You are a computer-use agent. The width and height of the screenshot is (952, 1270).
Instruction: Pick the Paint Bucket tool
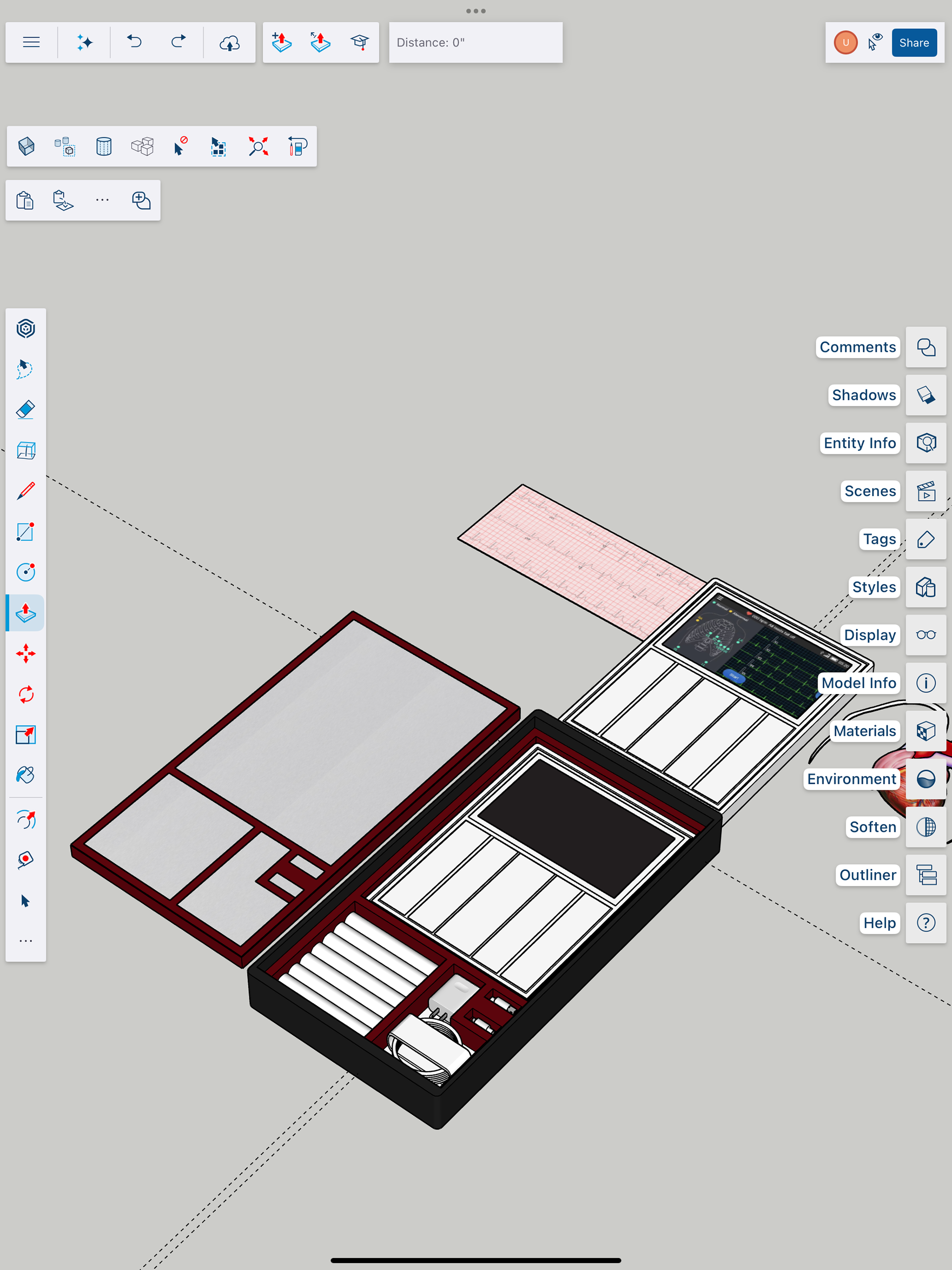pos(26,775)
